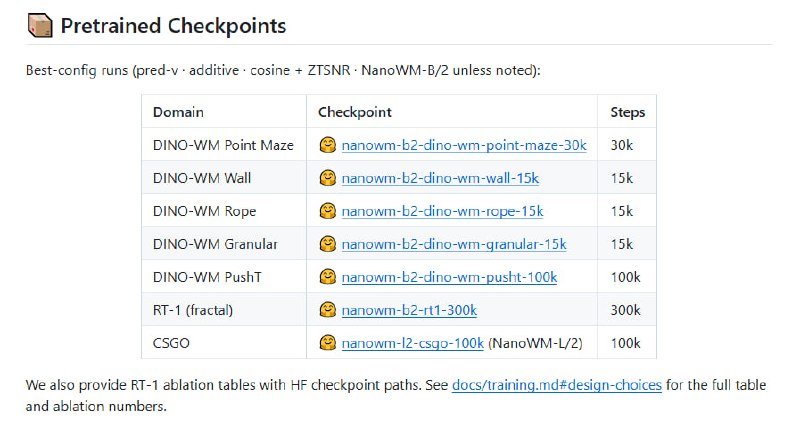
Task: Open nanowm-l2-csgo-100k checkpoint link
Action: coord(412,343)
